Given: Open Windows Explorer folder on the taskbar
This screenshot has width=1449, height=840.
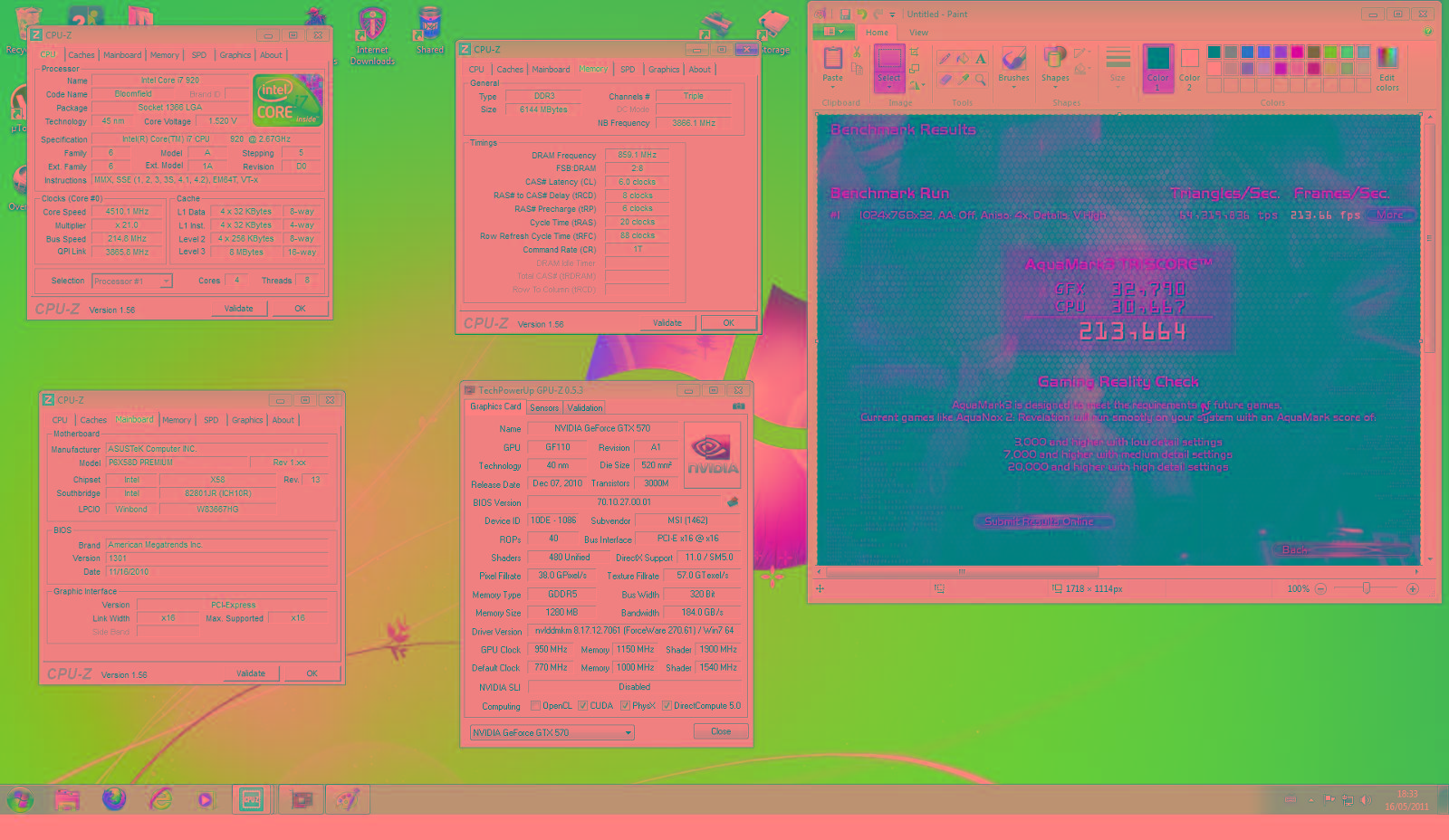Looking at the screenshot, I should pyautogui.click(x=67, y=799).
